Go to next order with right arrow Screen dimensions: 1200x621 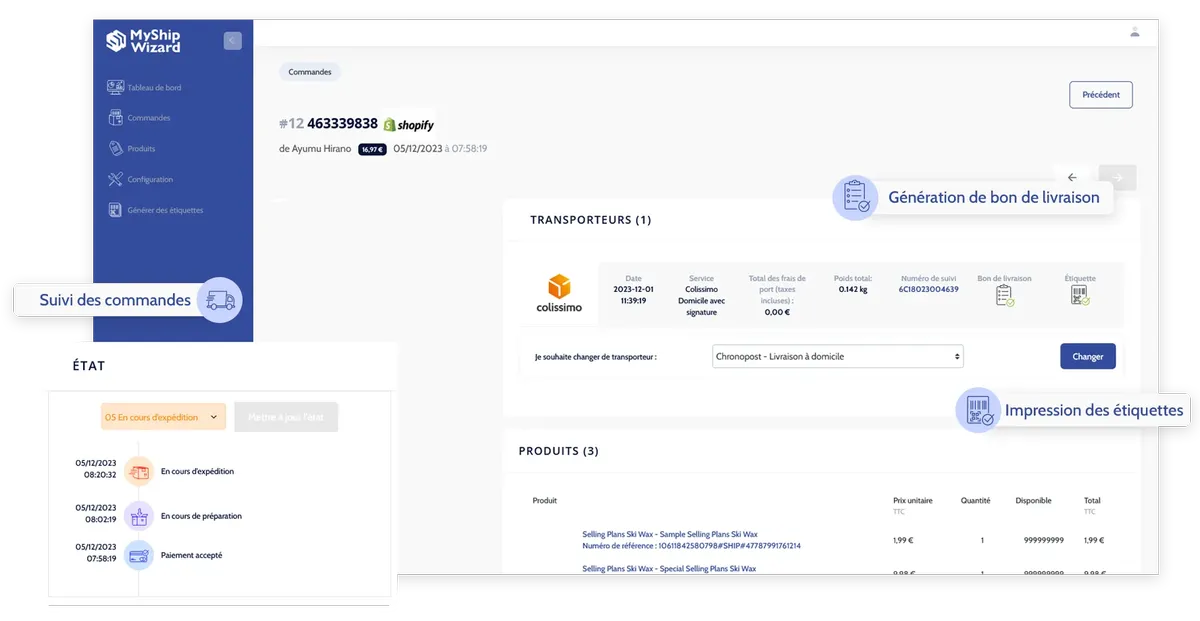(1118, 178)
